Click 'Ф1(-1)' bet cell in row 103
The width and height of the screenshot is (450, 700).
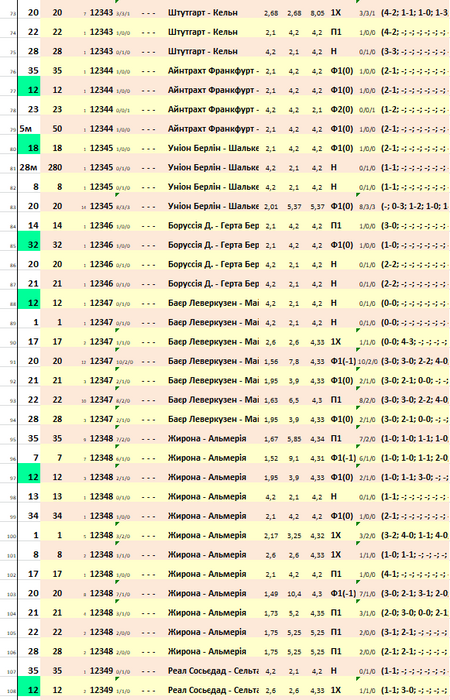click(x=343, y=593)
